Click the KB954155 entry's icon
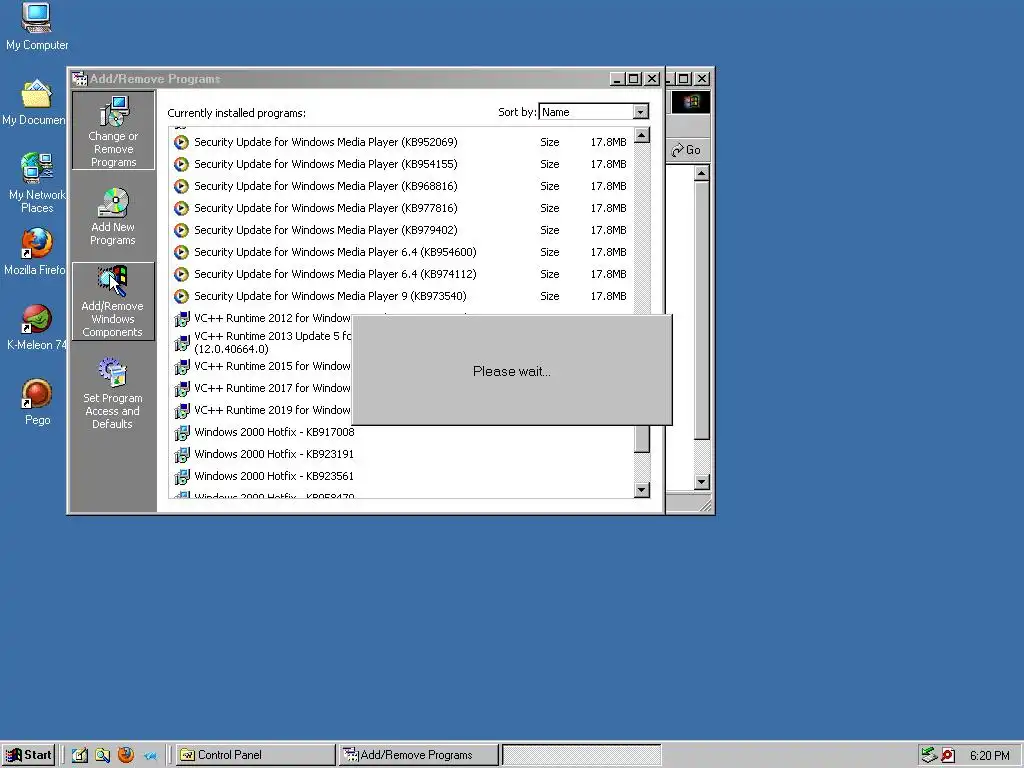Image resolution: width=1024 pixels, height=768 pixels. click(181, 165)
